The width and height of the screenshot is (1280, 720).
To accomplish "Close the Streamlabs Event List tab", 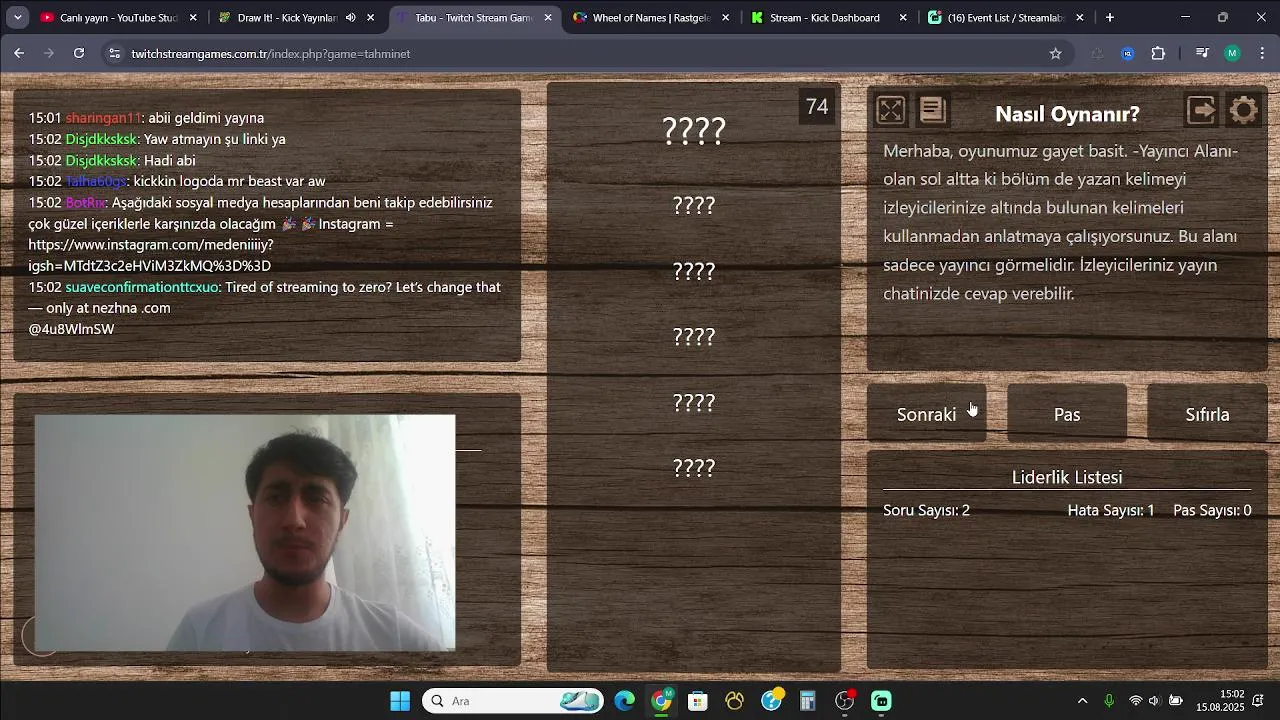I will click(1080, 18).
